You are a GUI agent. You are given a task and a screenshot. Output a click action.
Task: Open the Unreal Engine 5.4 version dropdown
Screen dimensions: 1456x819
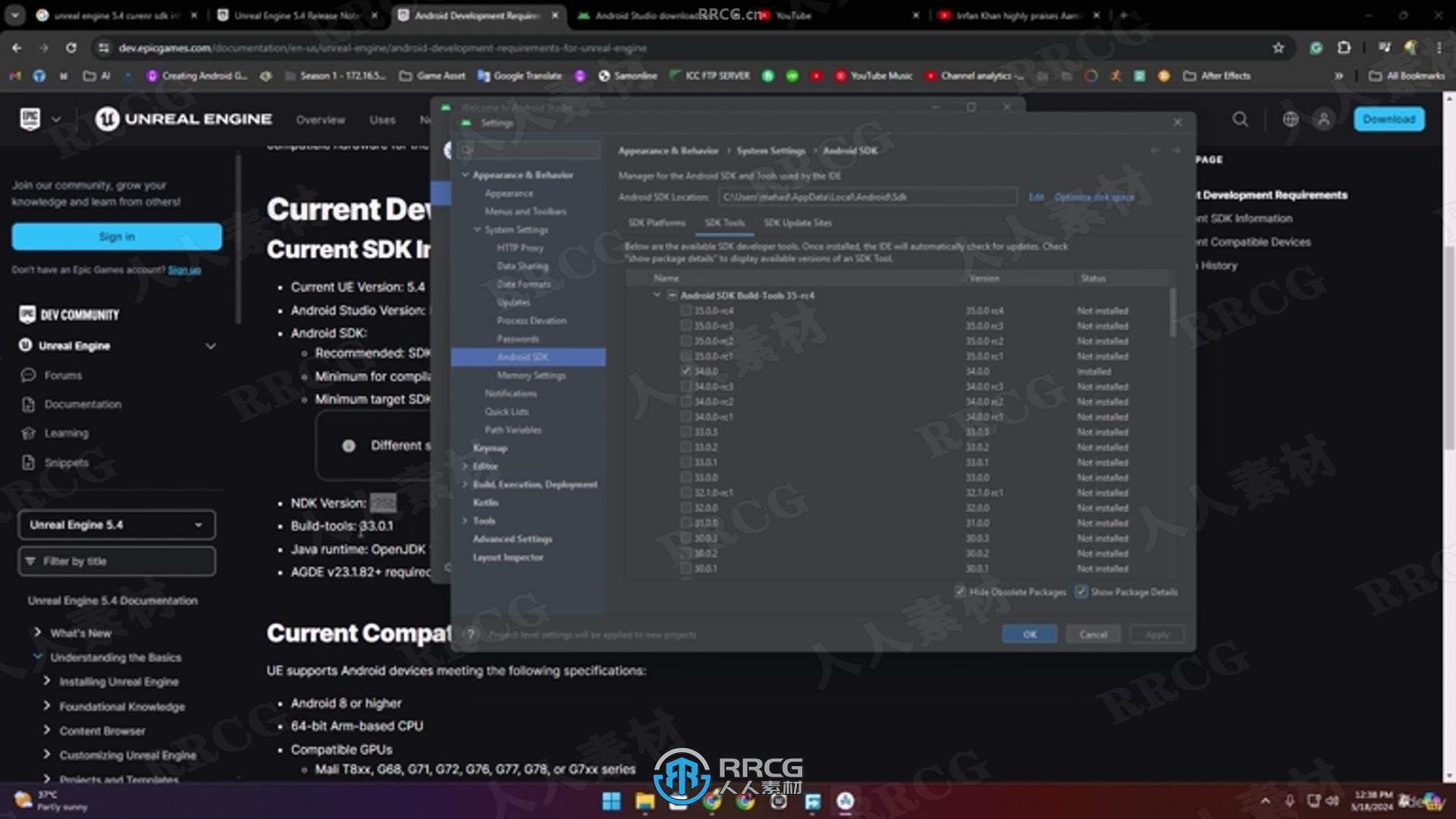click(x=116, y=525)
